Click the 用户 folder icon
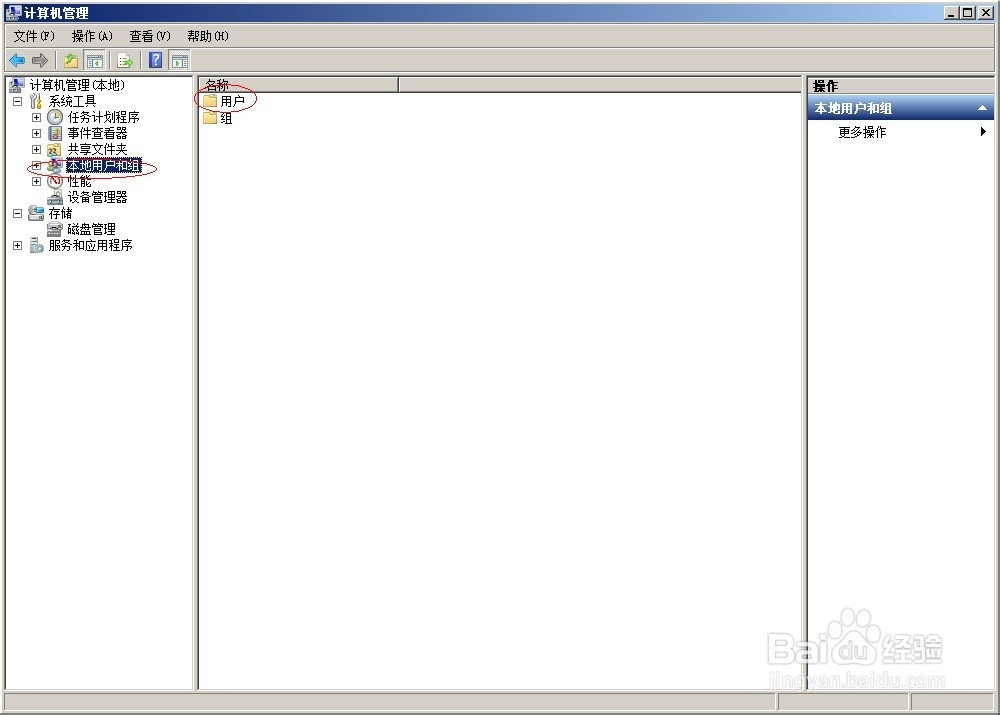The width and height of the screenshot is (1000, 715). click(x=210, y=101)
